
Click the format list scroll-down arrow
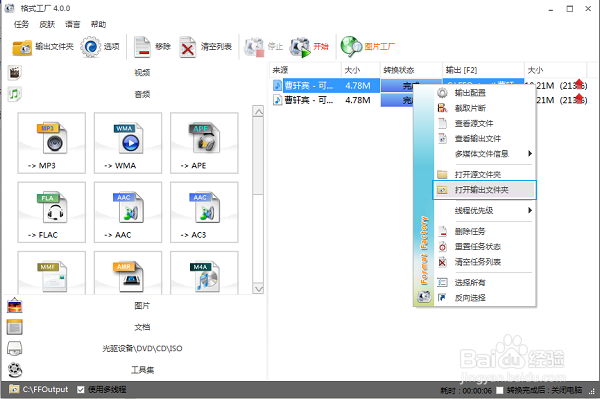coord(259,289)
